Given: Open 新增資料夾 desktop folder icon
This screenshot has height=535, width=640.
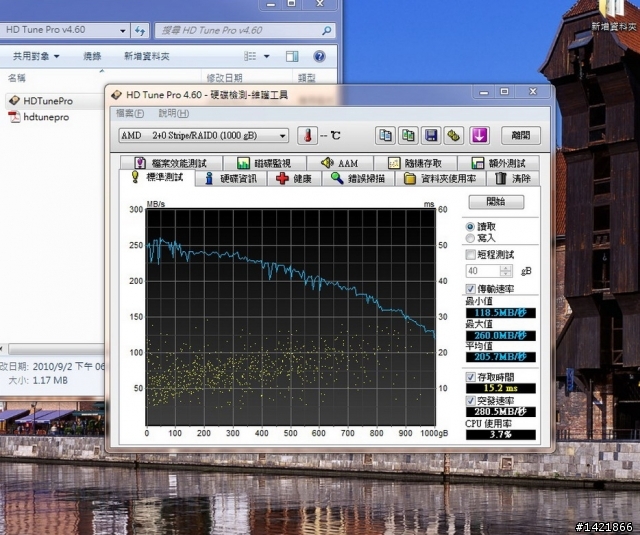Looking at the screenshot, I should point(613,16).
